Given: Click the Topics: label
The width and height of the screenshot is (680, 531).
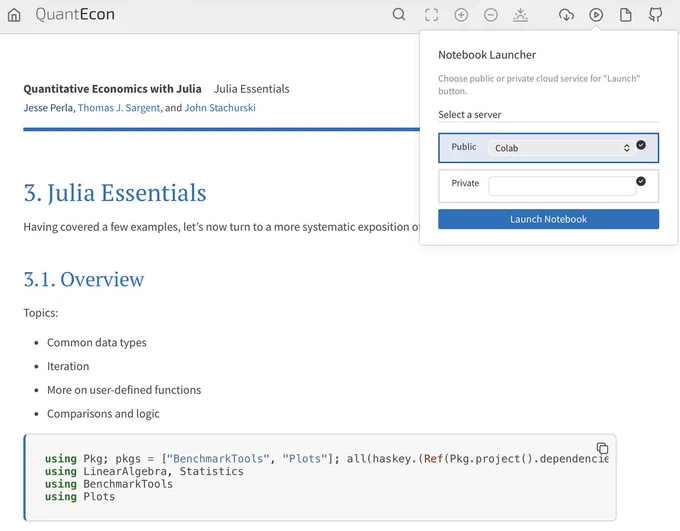Looking at the screenshot, I should pyautogui.click(x=41, y=313).
